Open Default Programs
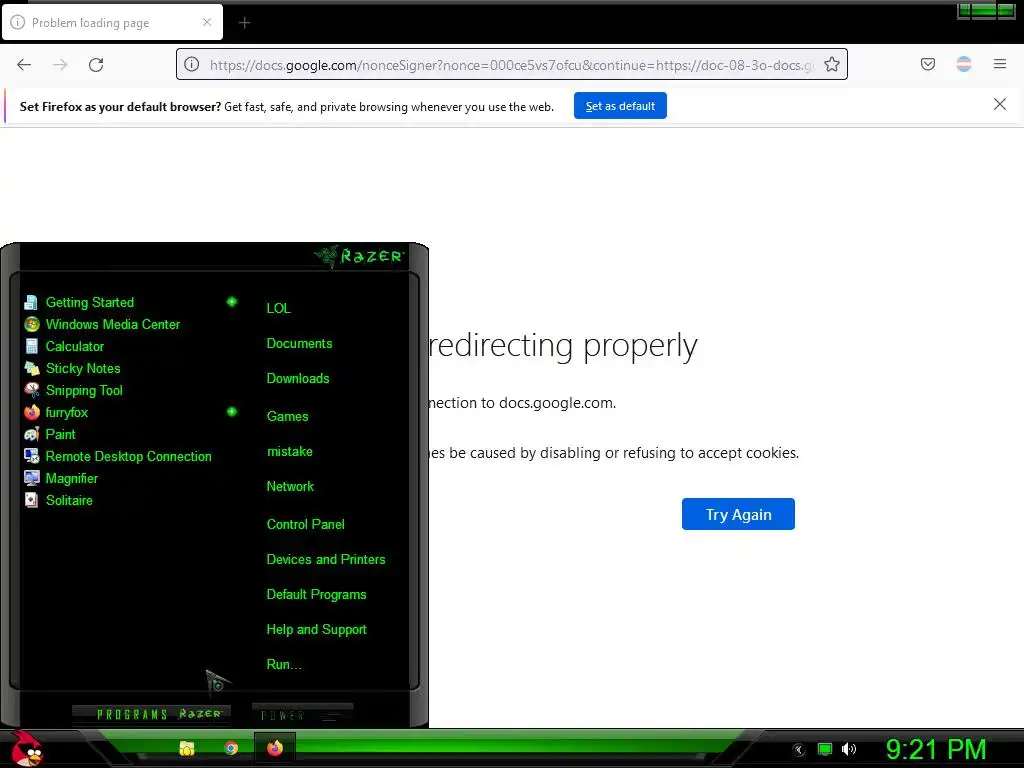Screen dimensions: 1024x768 316,595
